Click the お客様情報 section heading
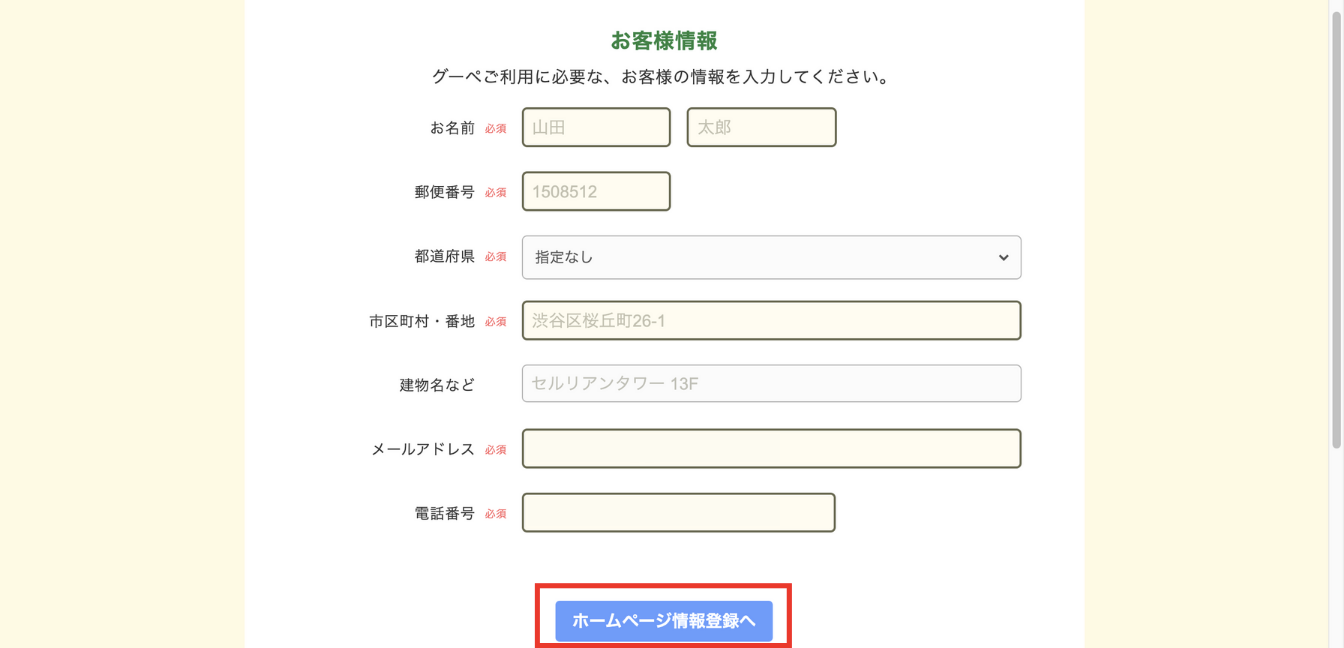Viewport: 1344px width, 648px height. coord(664,41)
